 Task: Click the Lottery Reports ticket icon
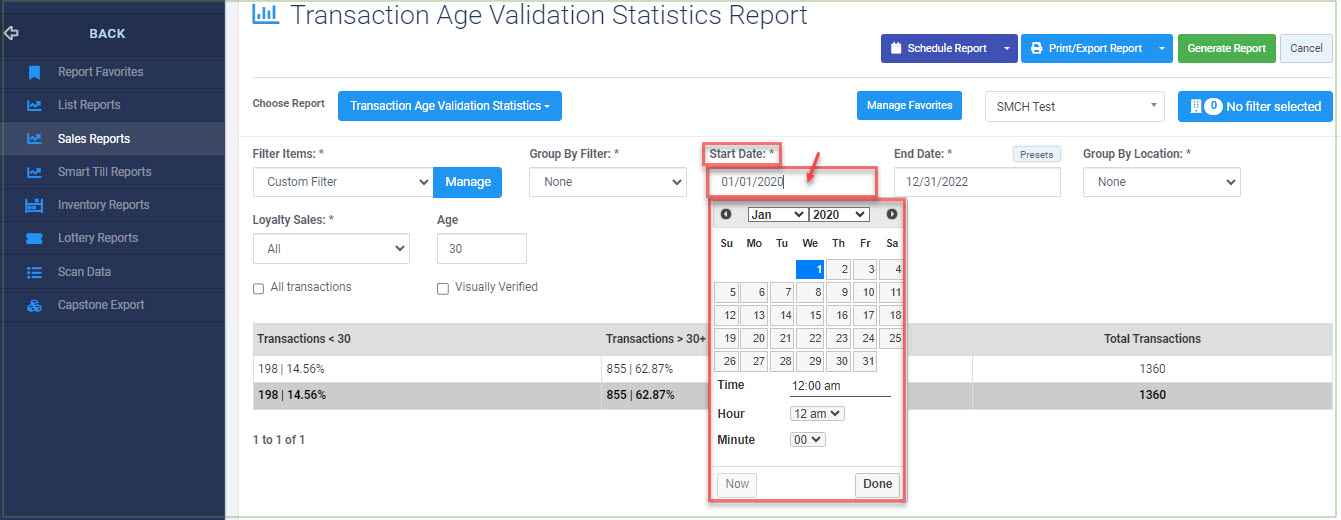pos(34,238)
